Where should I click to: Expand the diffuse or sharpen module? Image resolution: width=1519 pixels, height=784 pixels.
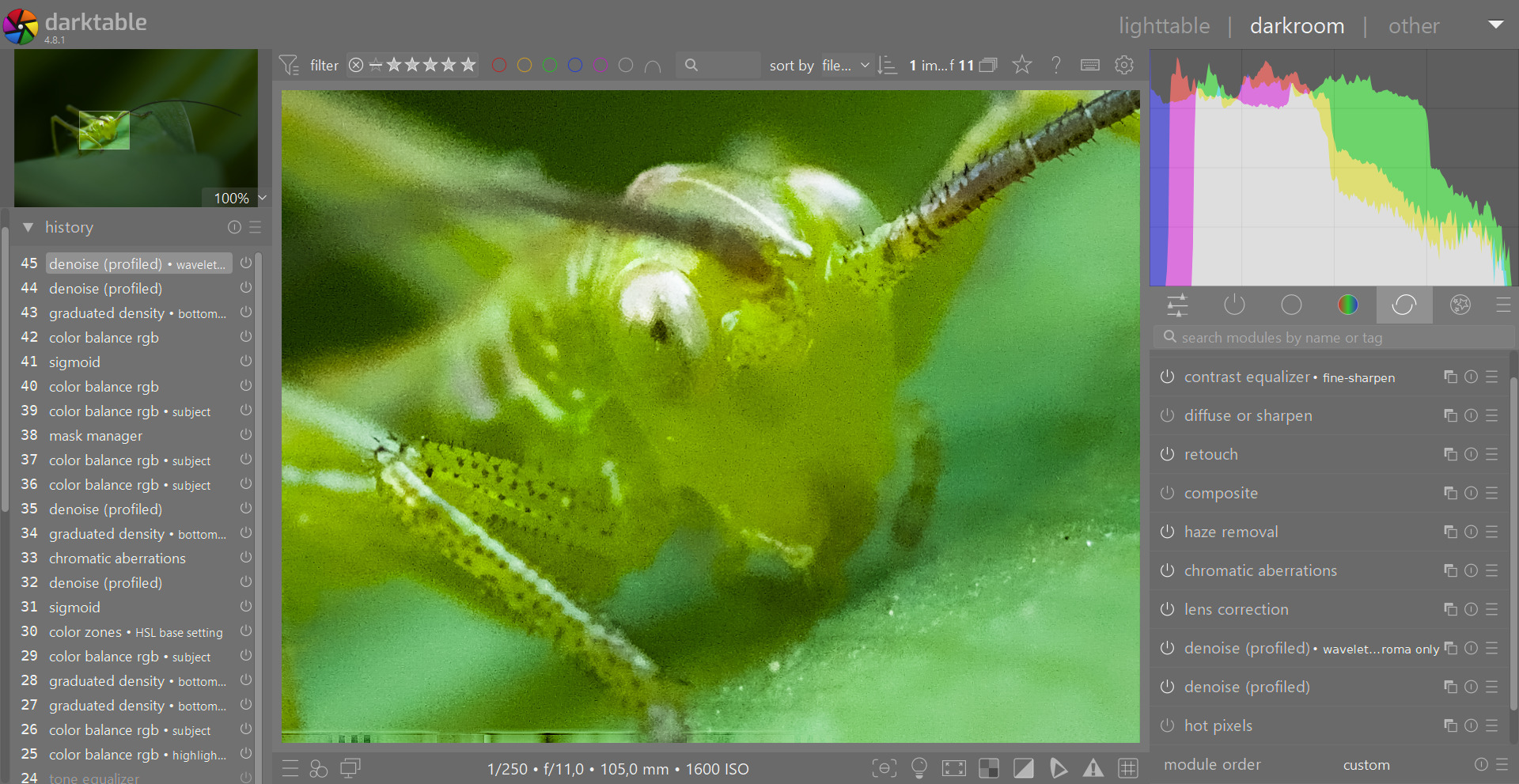1248,415
